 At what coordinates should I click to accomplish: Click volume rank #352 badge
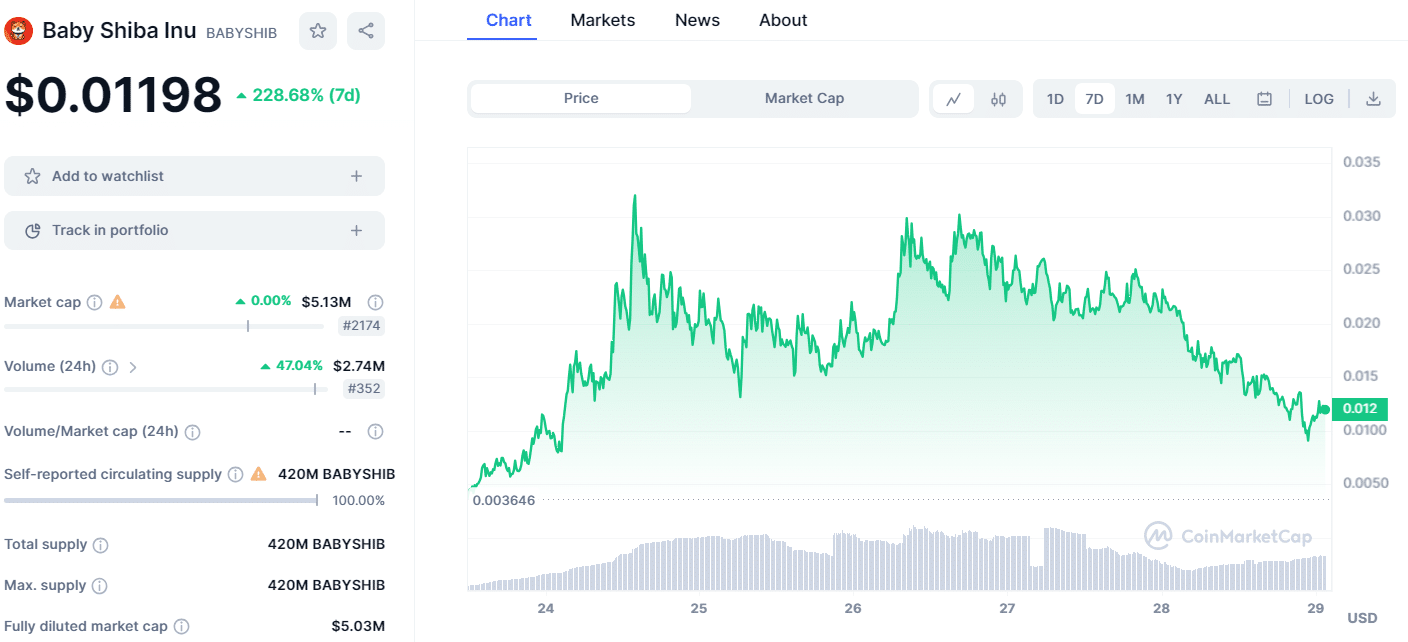coord(364,389)
